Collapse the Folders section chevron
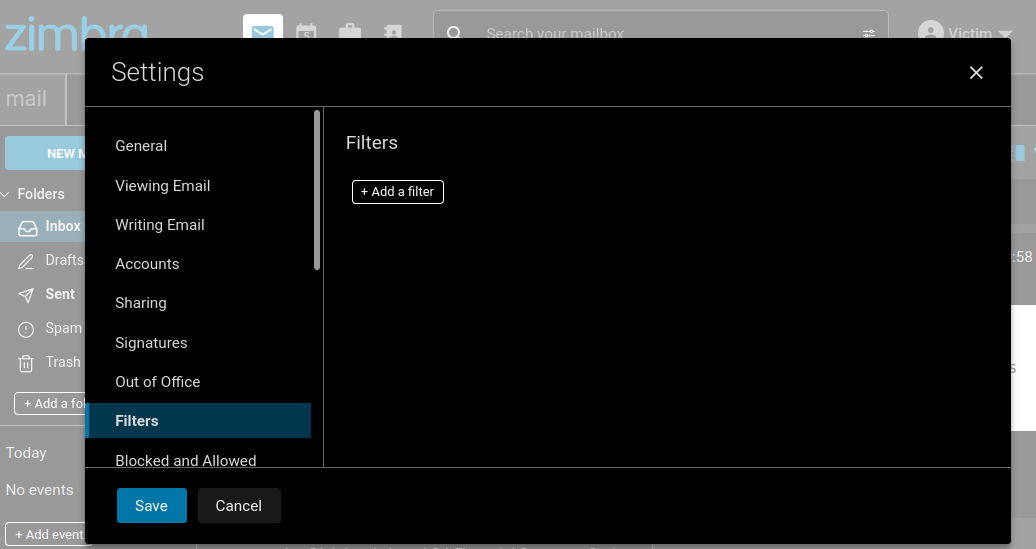This screenshot has width=1036, height=549. click(5, 194)
